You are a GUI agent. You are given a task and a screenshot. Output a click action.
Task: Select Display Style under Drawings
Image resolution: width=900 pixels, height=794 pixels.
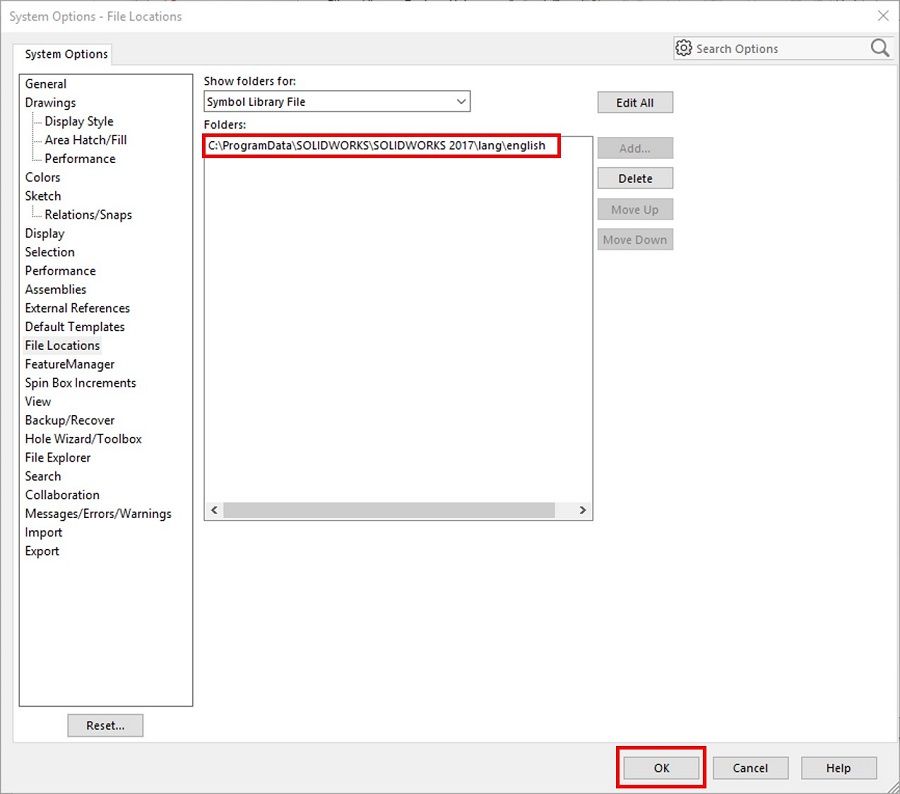click(x=79, y=121)
